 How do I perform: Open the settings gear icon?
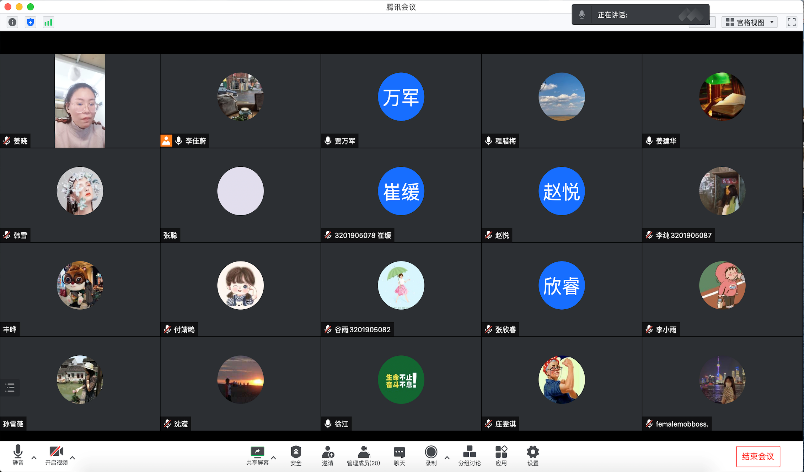click(x=533, y=454)
